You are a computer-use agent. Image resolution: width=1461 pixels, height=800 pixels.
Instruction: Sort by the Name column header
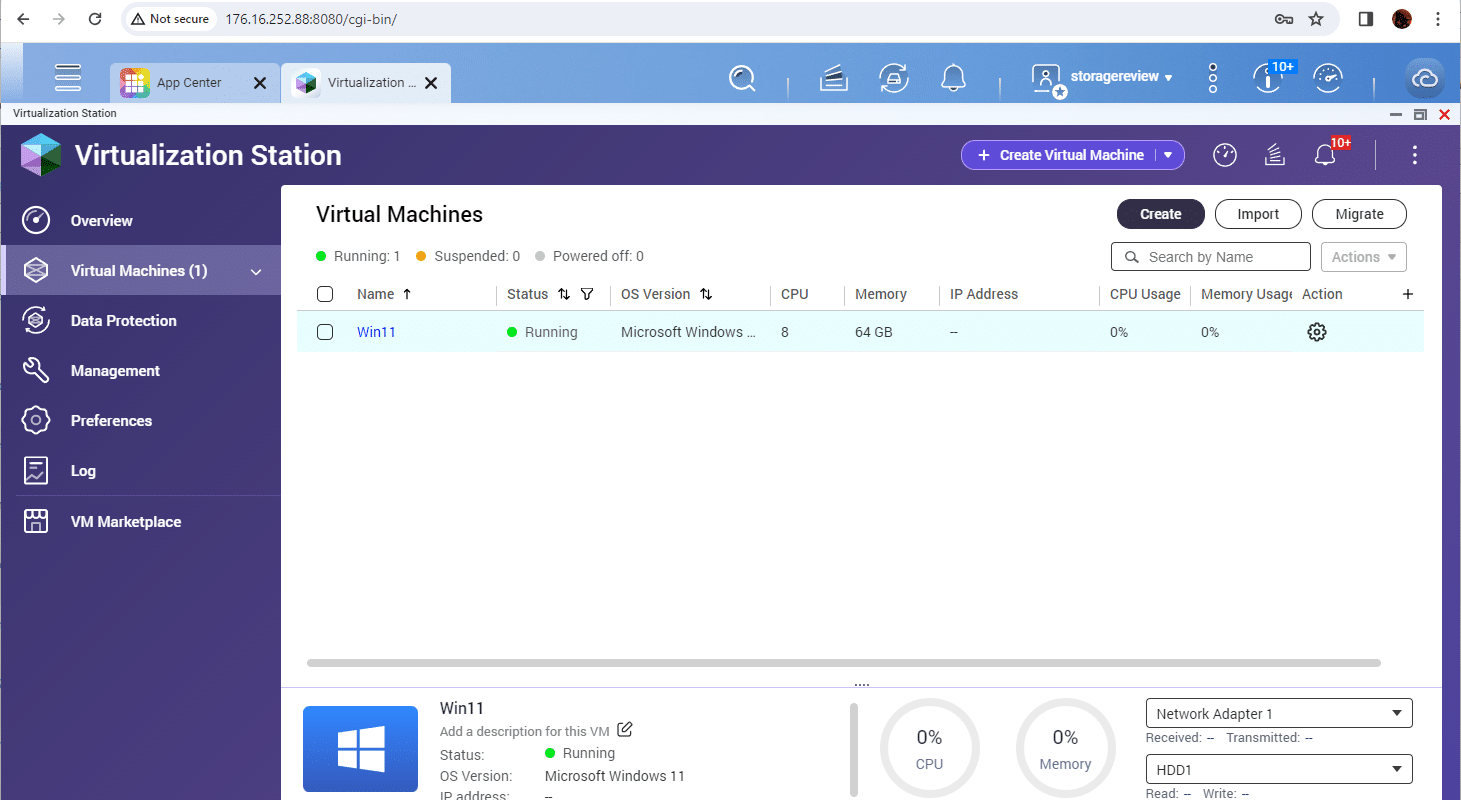(384, 294)
